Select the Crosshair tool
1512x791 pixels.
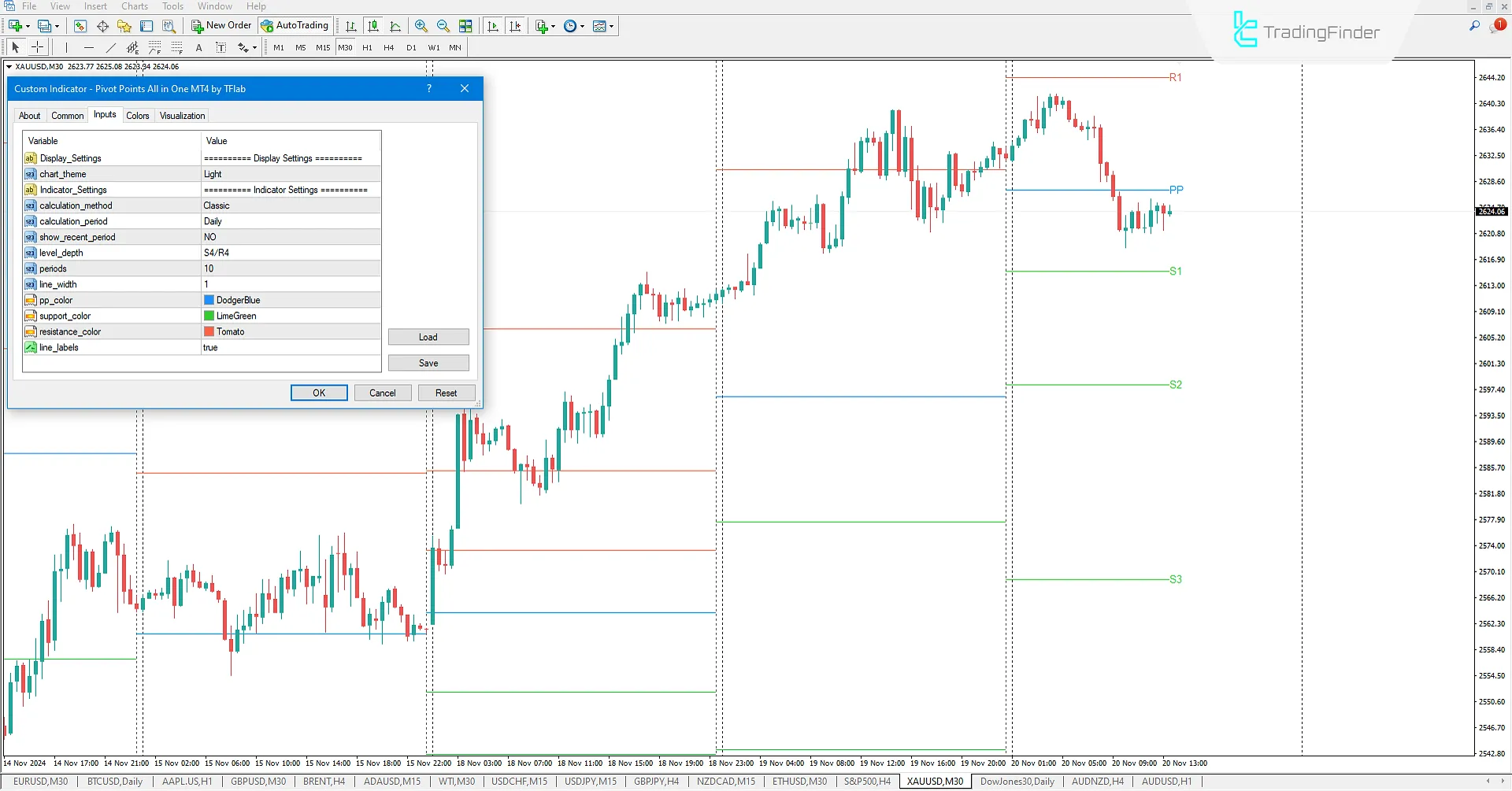click(x=37, y=47)
